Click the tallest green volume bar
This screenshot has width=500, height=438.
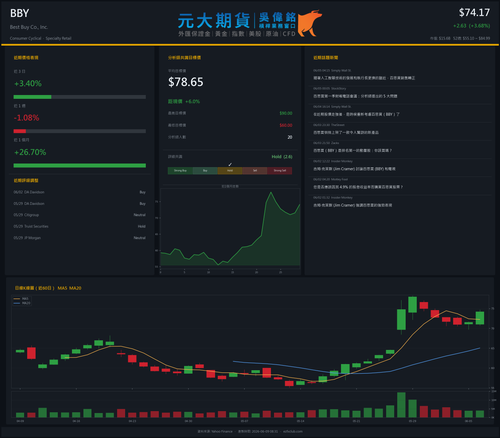[x=401, y=405]
